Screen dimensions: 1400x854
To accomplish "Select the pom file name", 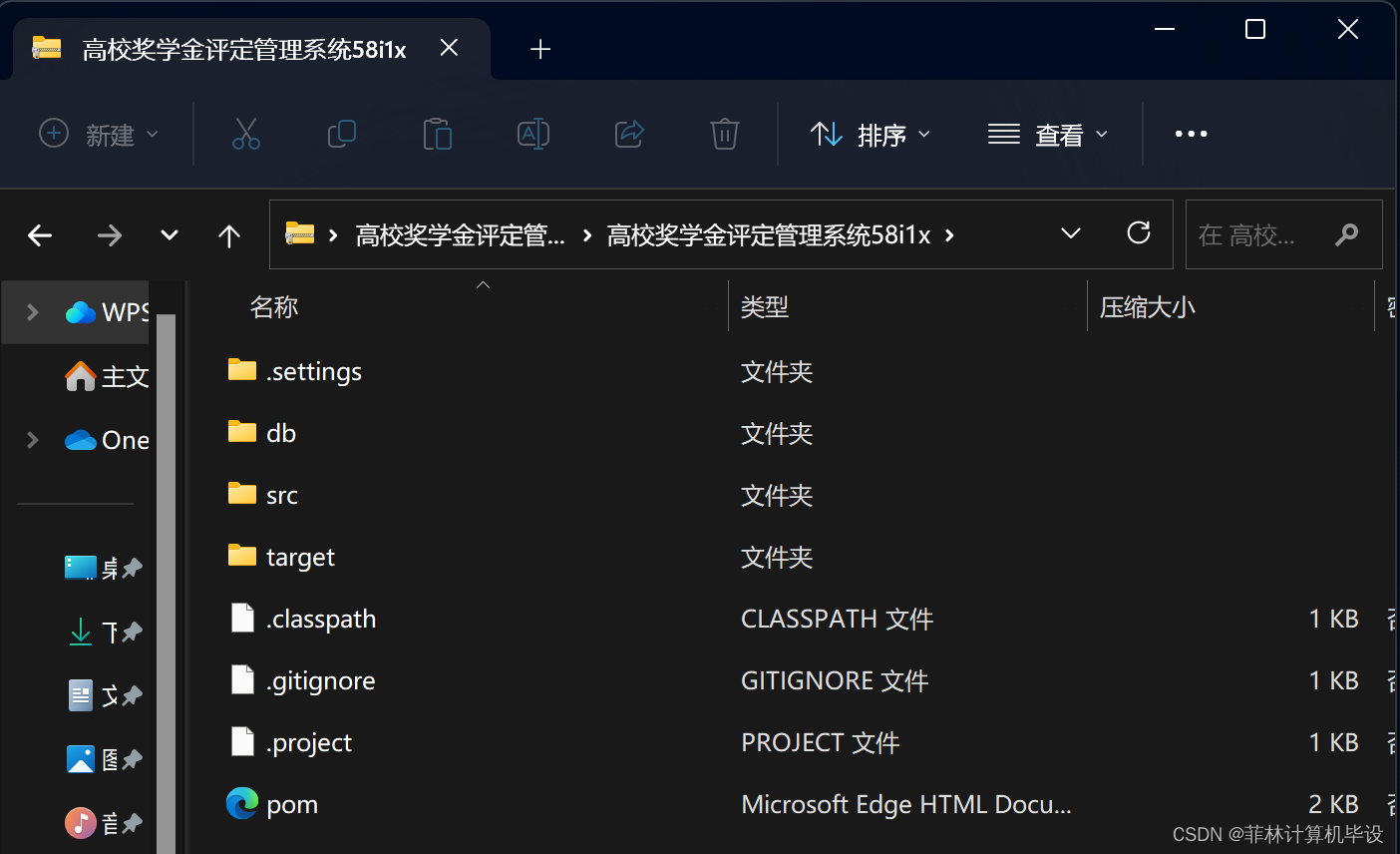I will [292, 804].
